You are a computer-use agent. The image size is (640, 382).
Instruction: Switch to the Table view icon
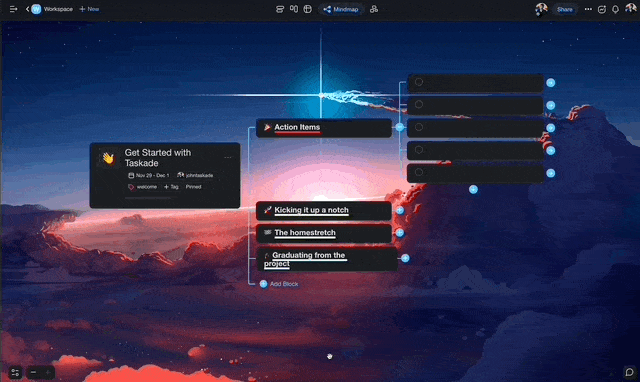[308, 9]
